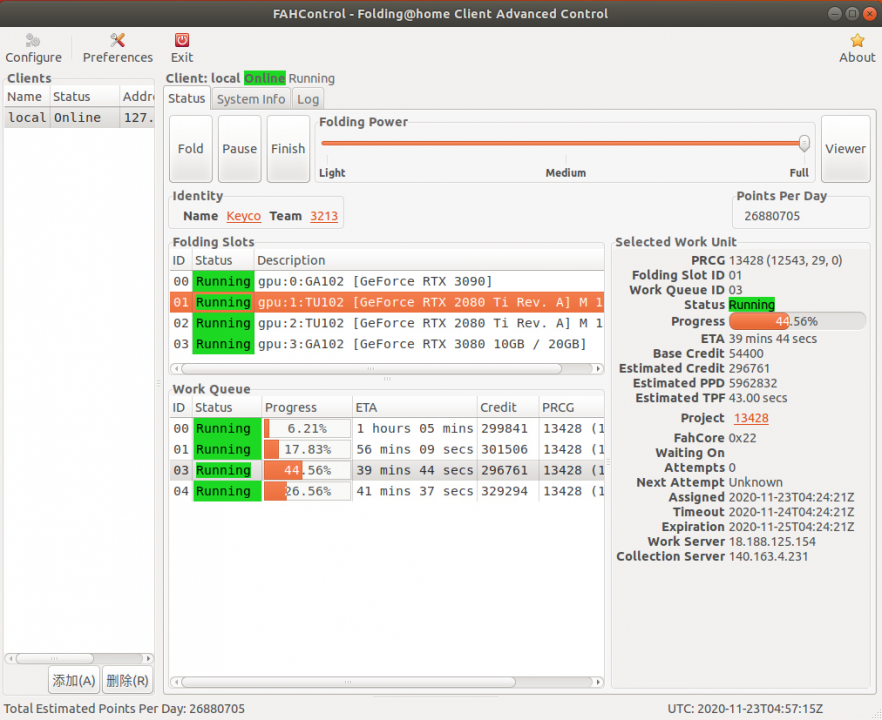The image size is (882, 720).
Task: Click the 1 hours 05 mins ETA cell
Action: (415, 429)
